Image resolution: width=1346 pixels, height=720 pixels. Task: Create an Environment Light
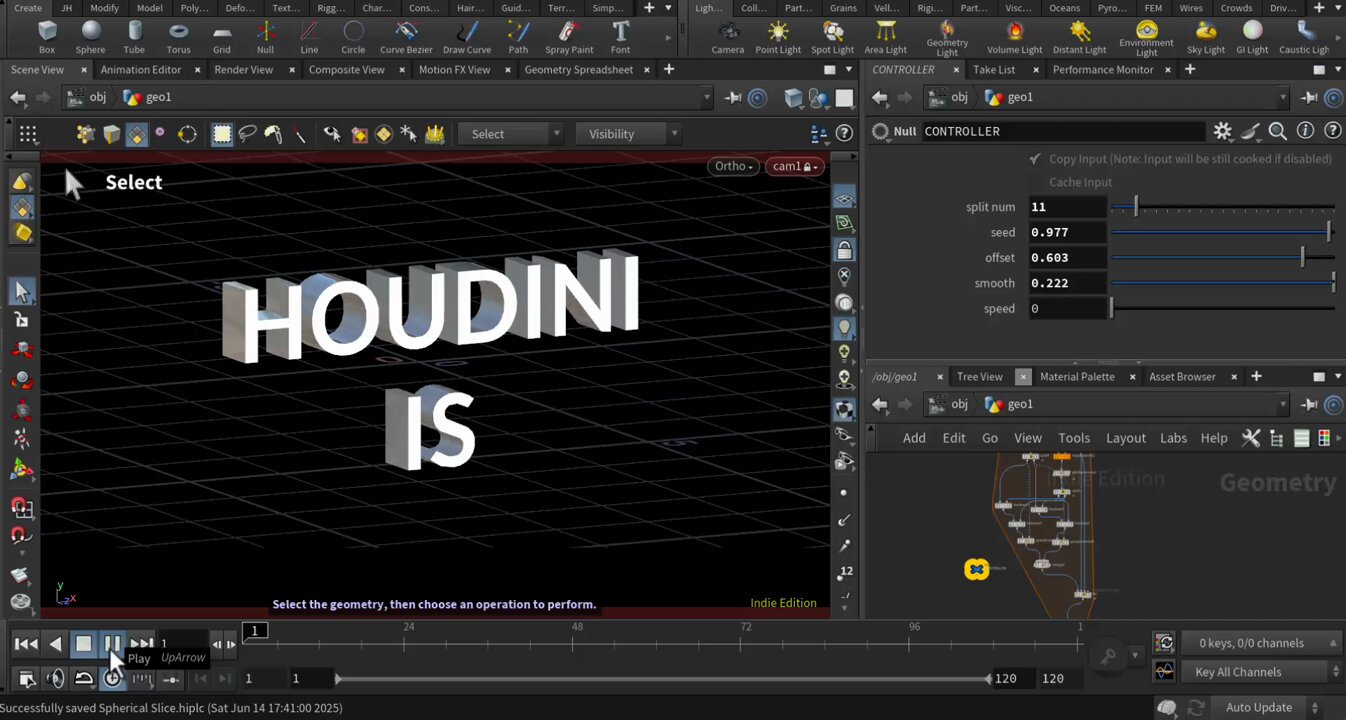tap(1146, 39)
